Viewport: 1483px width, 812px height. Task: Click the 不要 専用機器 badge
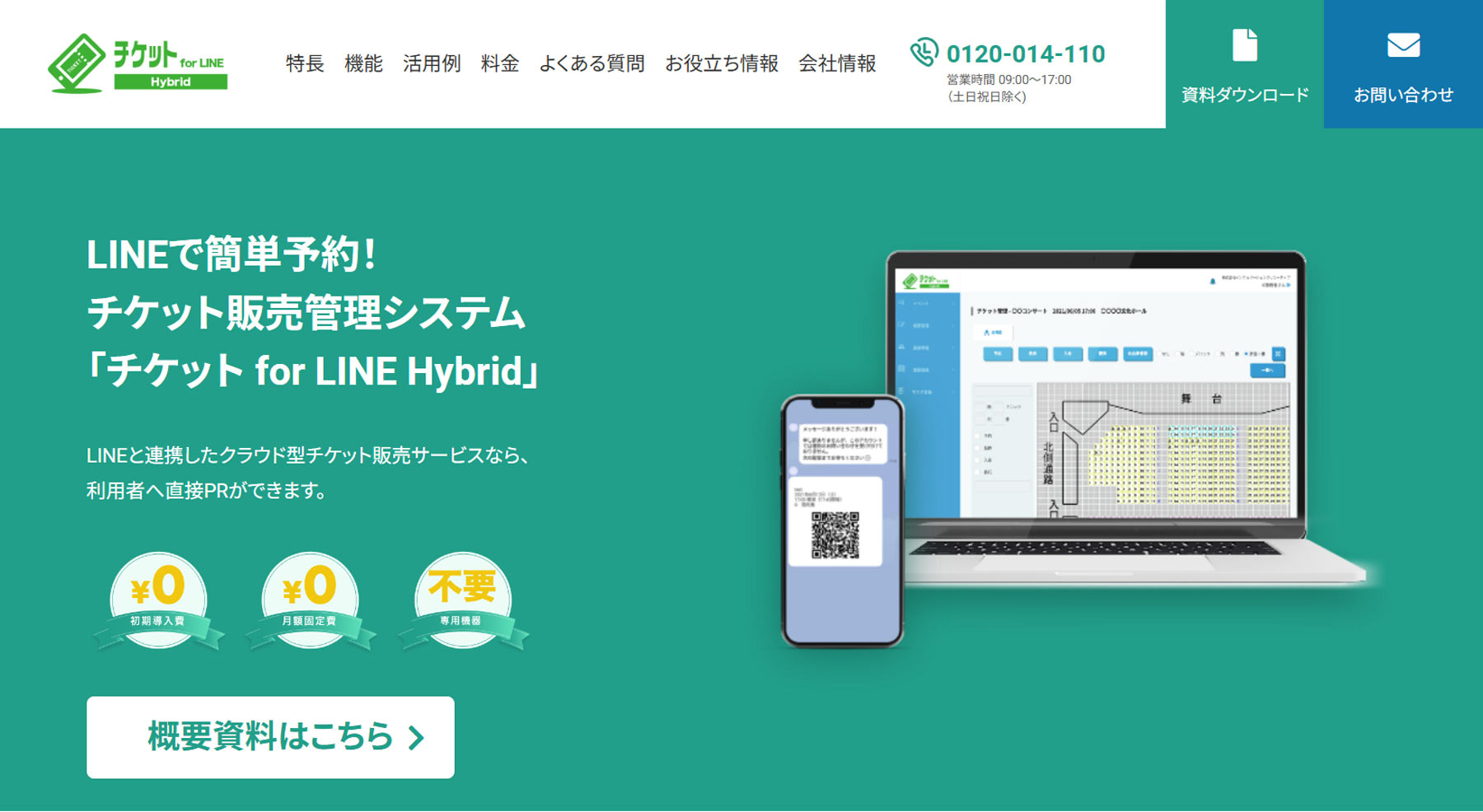coord(462,601)
